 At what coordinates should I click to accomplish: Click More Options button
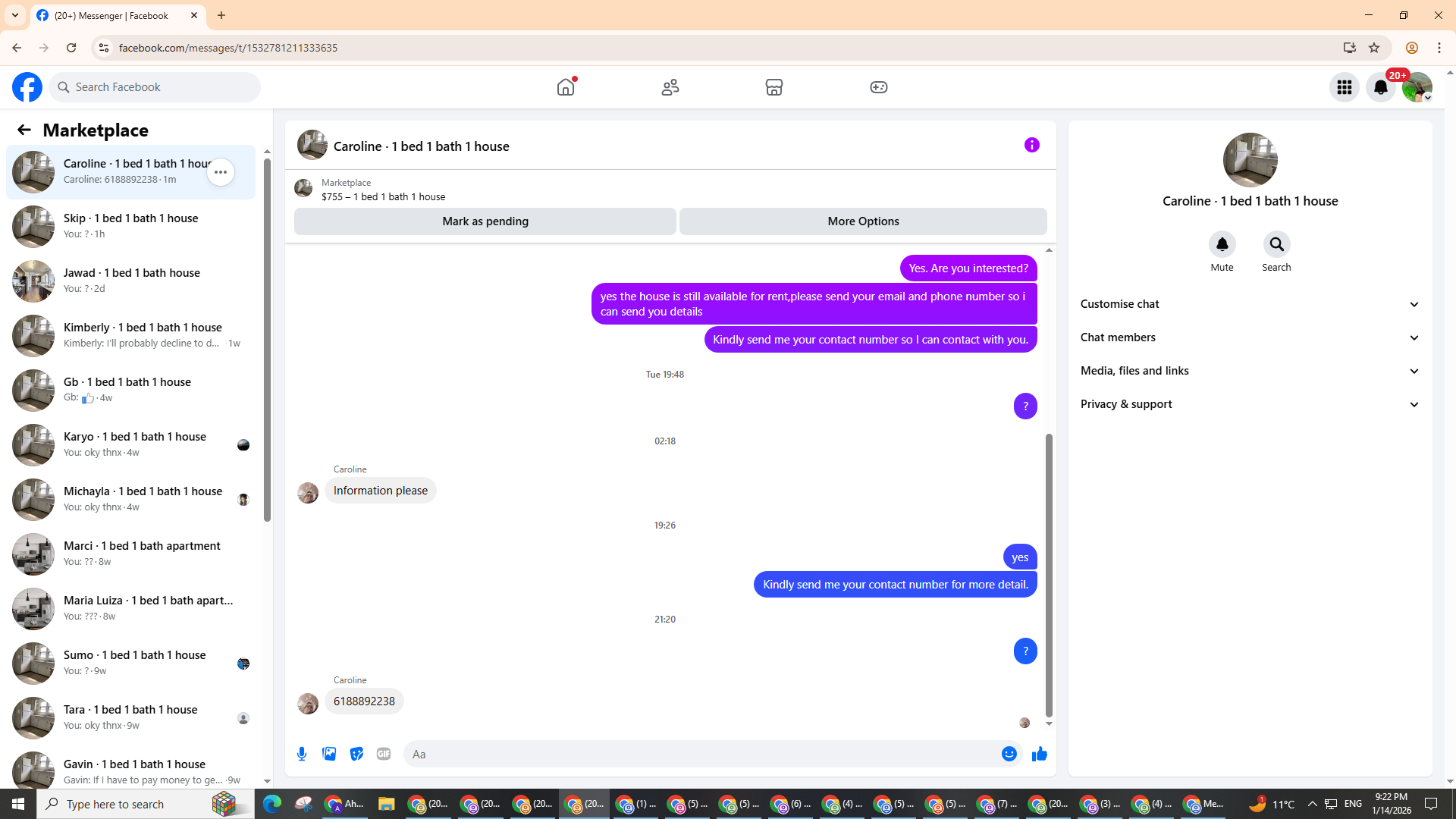coord(863,221)
